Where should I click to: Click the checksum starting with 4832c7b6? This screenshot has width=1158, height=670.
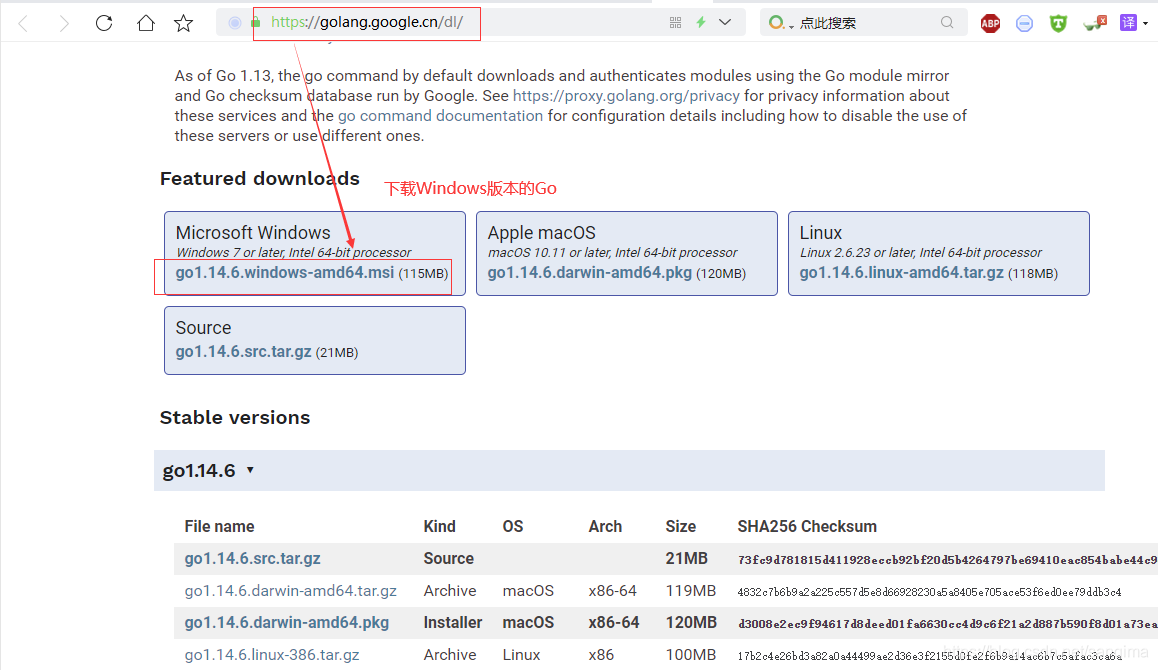click(929, 592)
